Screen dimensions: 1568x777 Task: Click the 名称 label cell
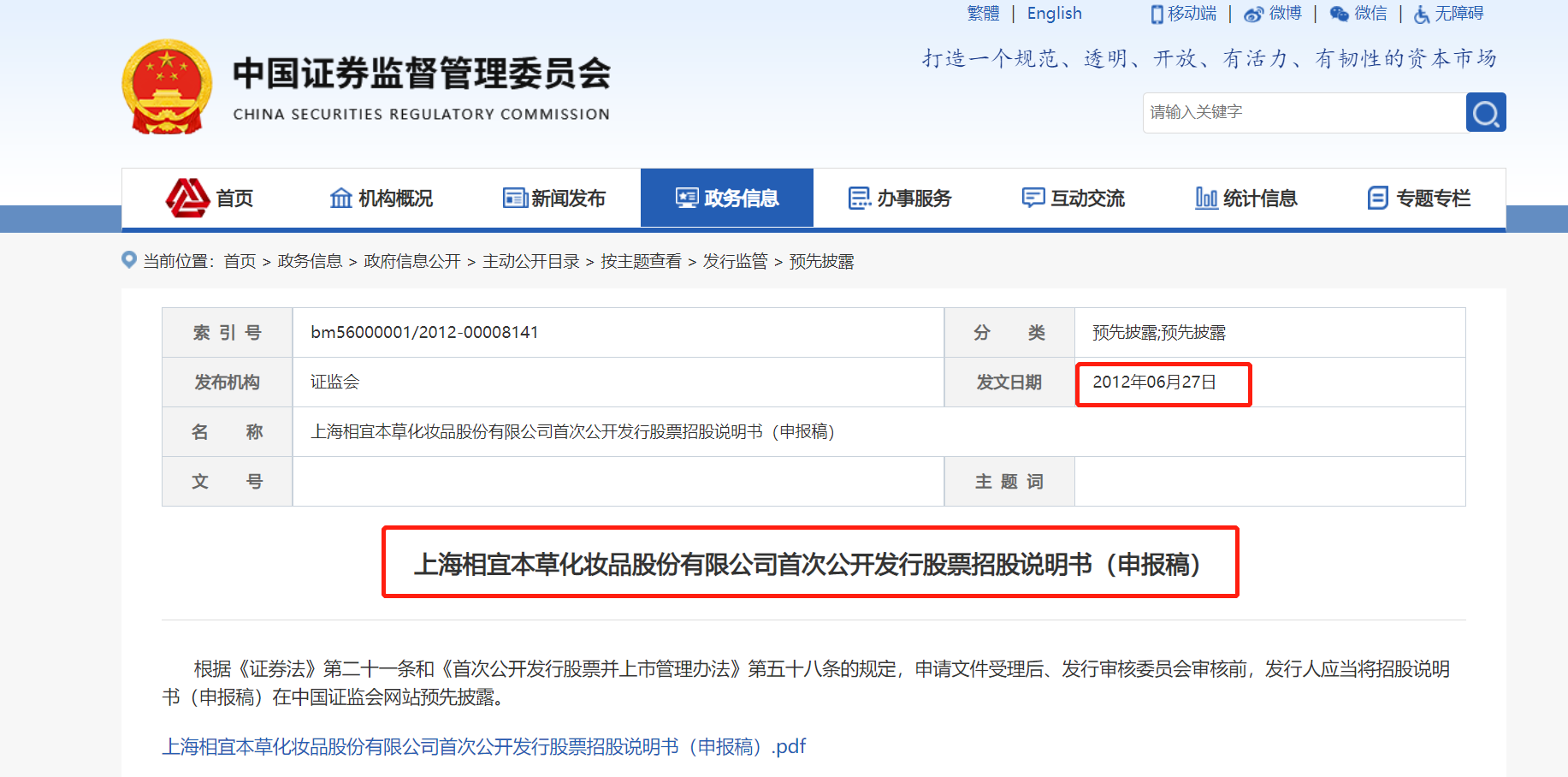[x=228, y=431]
